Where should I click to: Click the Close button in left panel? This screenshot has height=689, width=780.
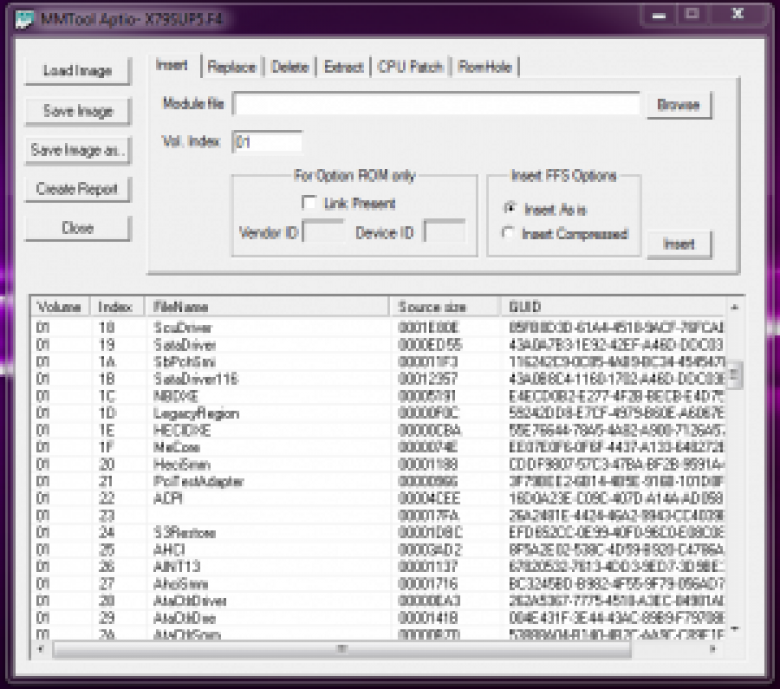click(78, 228)
